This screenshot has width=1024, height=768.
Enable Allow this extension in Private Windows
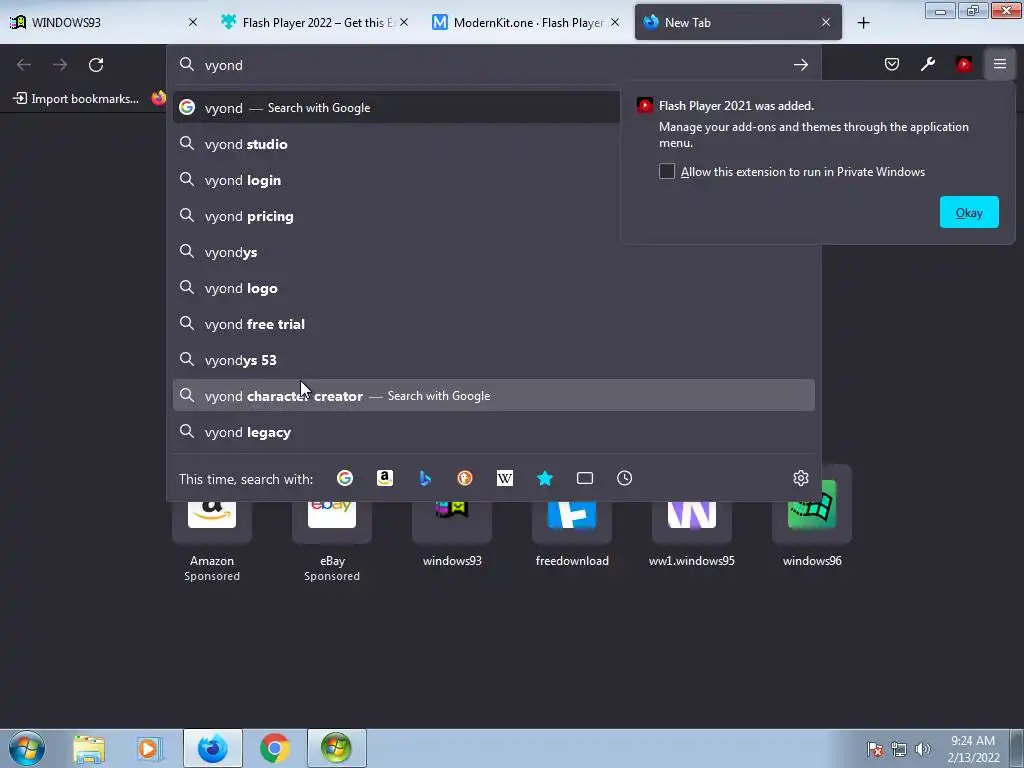(x=667, y=171)
